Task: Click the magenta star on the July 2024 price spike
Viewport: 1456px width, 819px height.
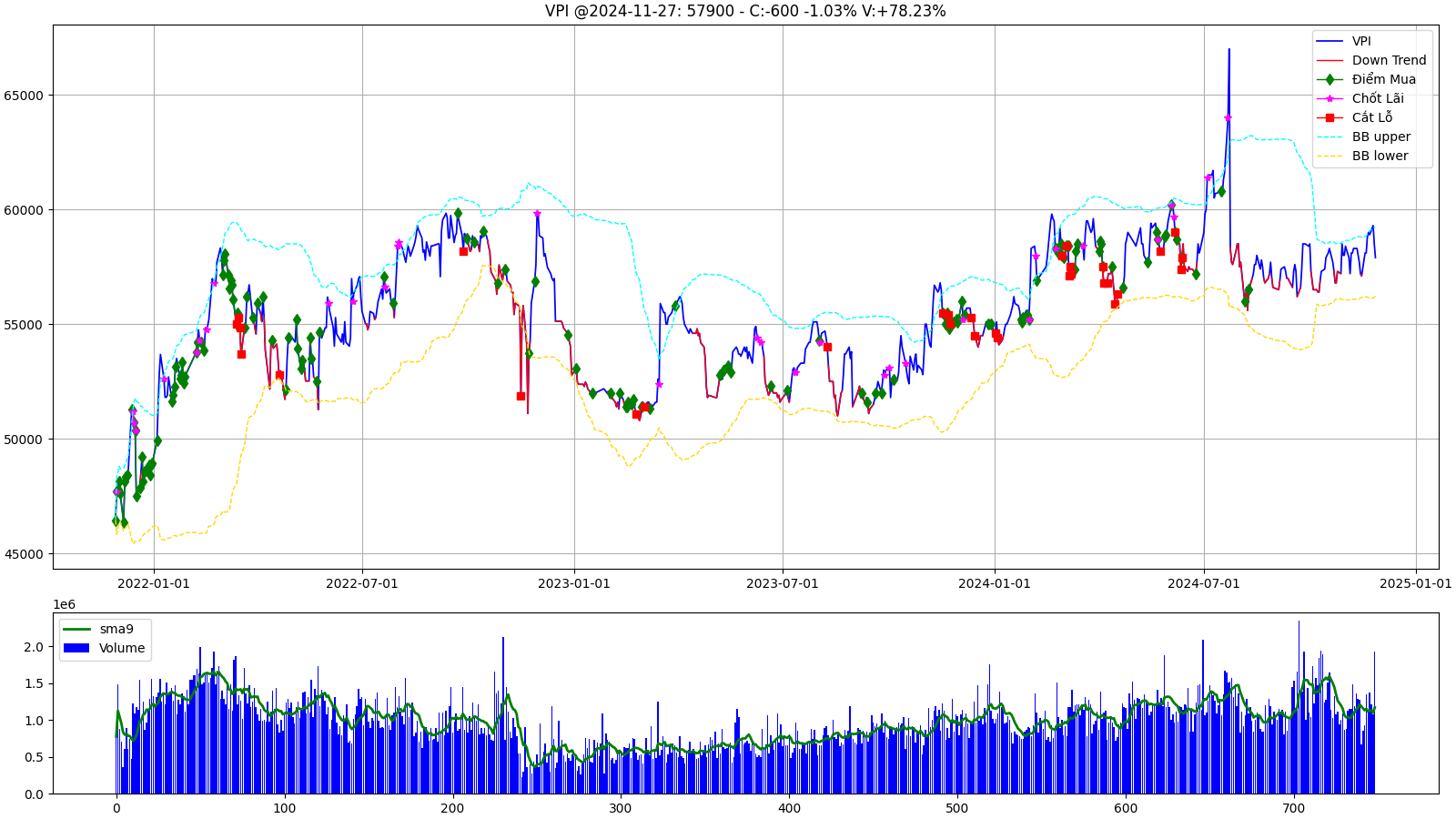Action: click(x=1228, y=117)
